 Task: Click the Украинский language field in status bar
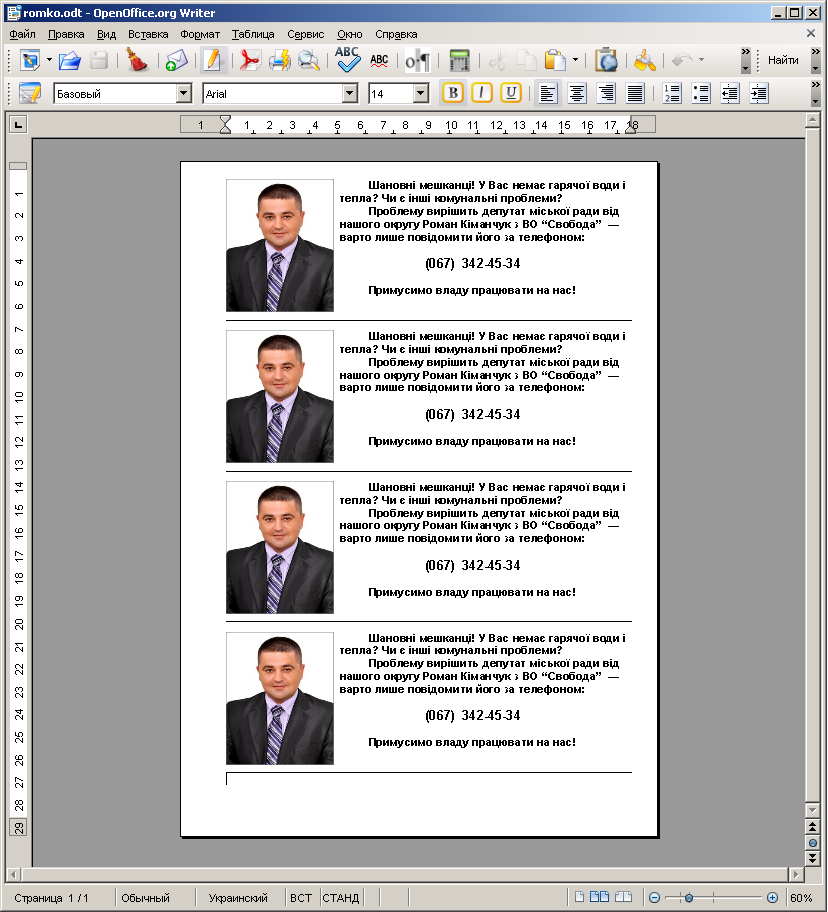[238, 898]
